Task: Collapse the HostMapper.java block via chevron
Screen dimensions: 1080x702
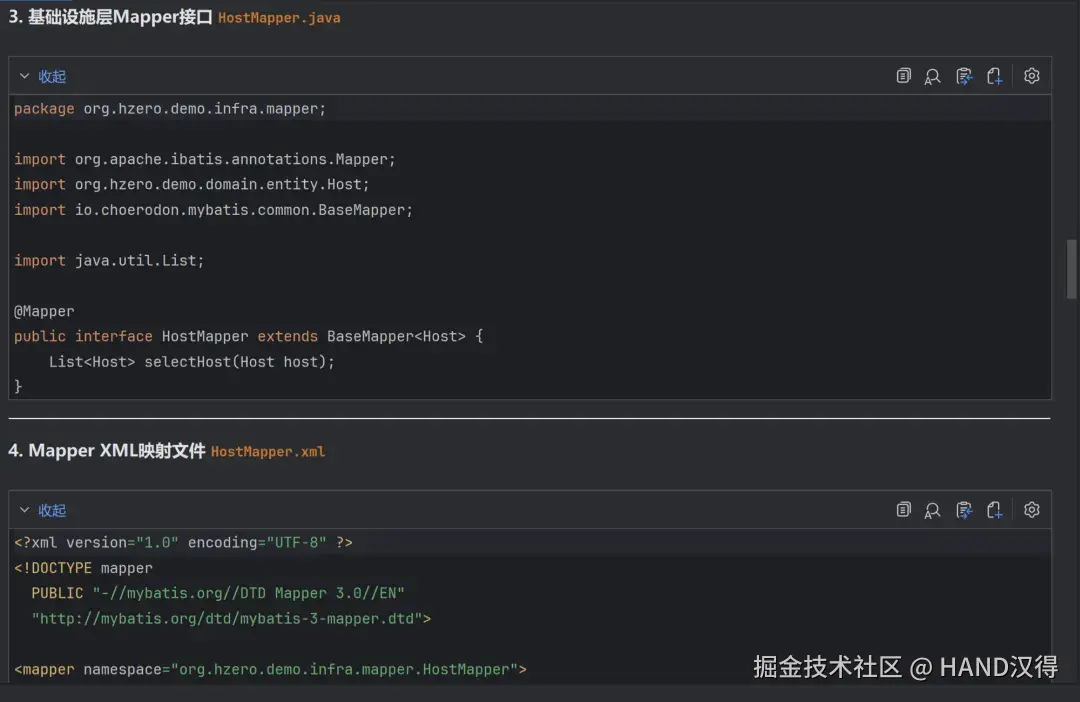Action: (25, 76)
